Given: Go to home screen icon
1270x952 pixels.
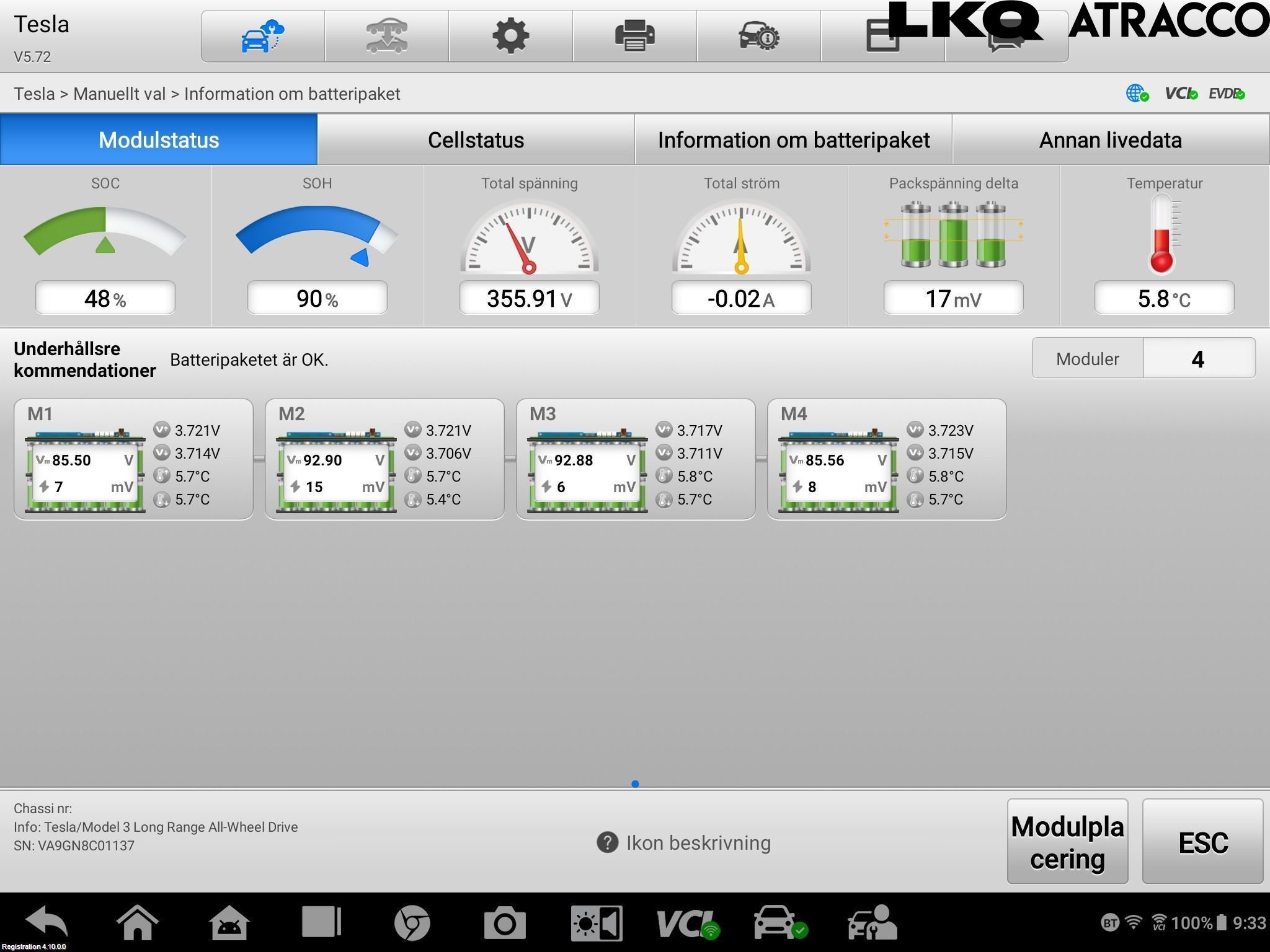Looking at the screenshot, I should (138, 922).
